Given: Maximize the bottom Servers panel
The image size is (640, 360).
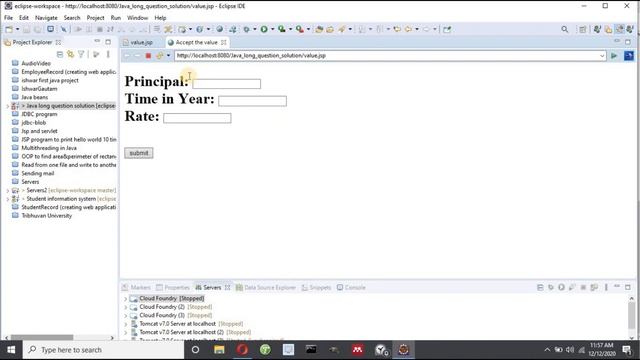Looking at the screenshot, I should 628,287.
